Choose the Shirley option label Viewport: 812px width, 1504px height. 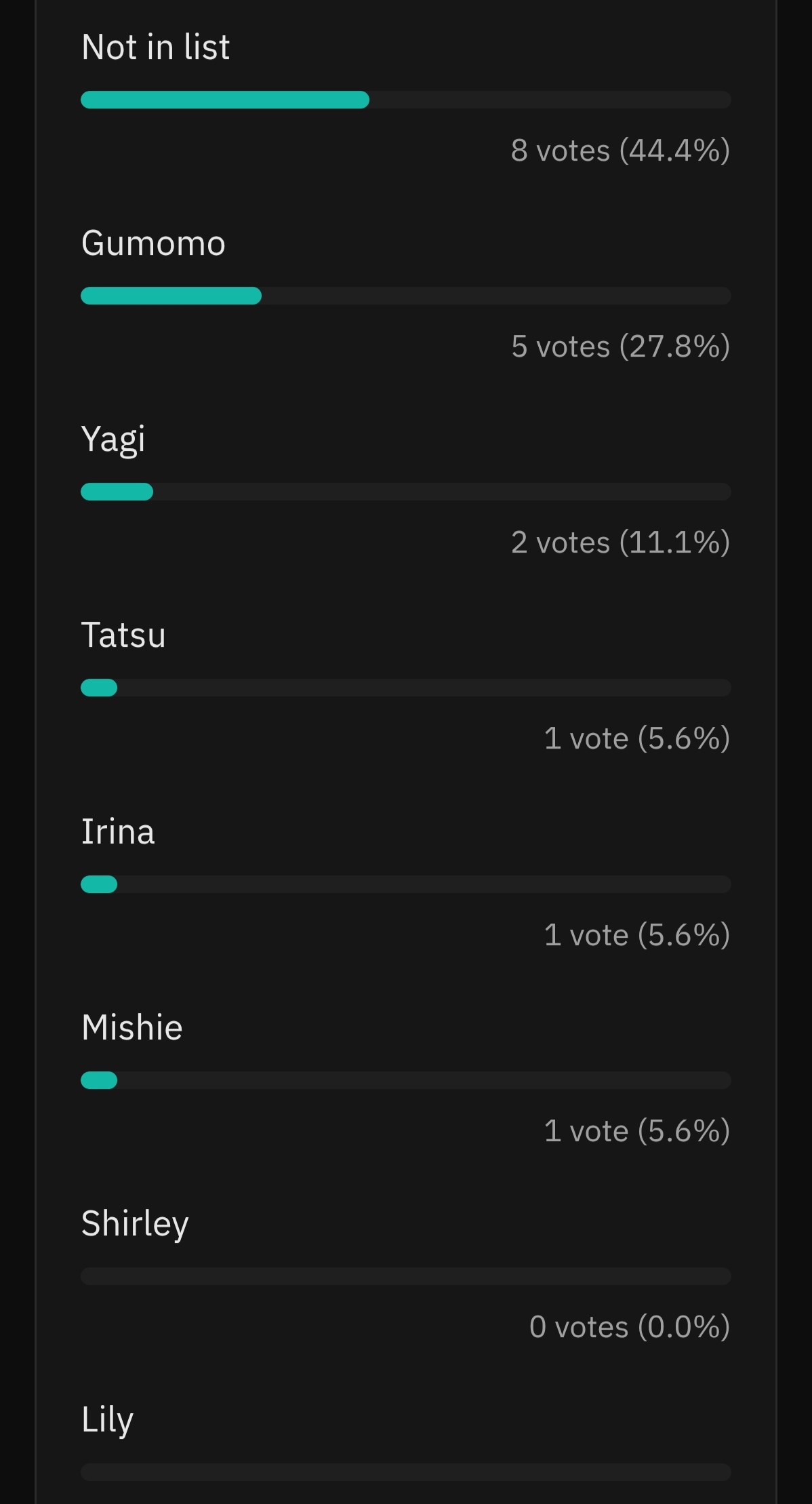coord(135,1225)
